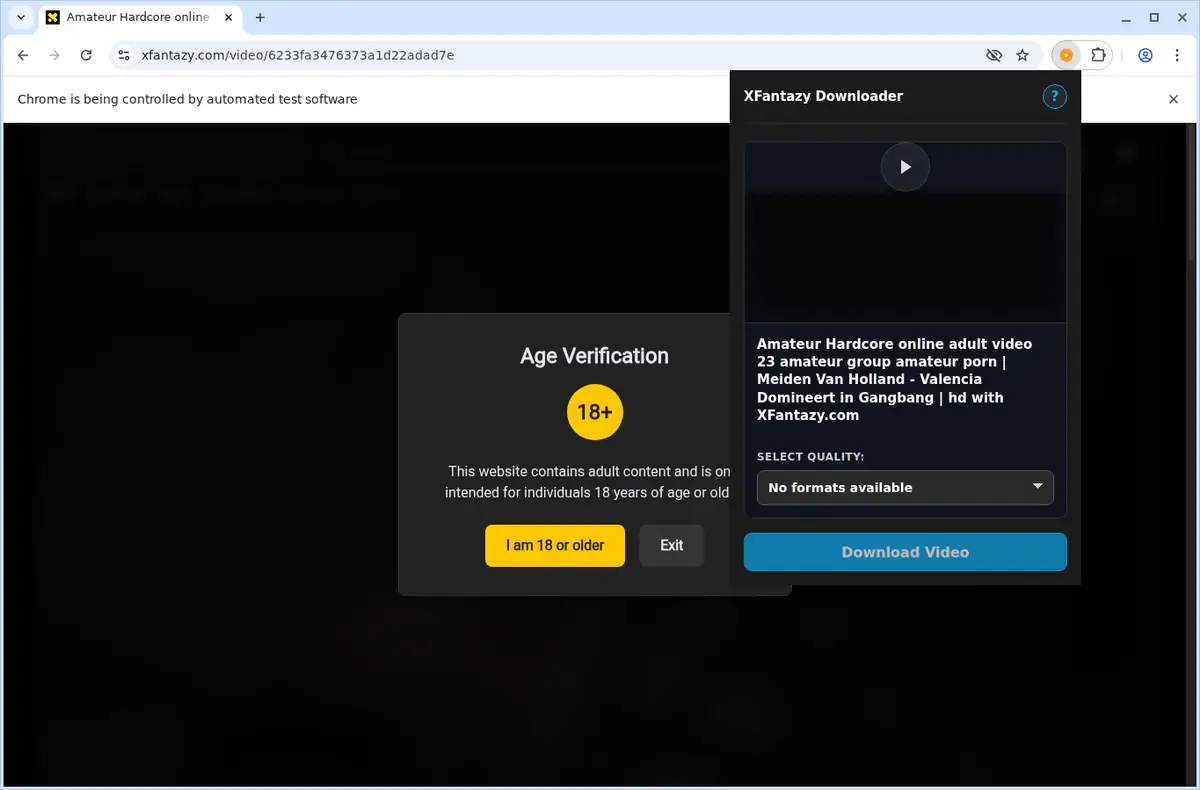
Task: Open the tab search dropdown arrow
Action: [21, 17]
